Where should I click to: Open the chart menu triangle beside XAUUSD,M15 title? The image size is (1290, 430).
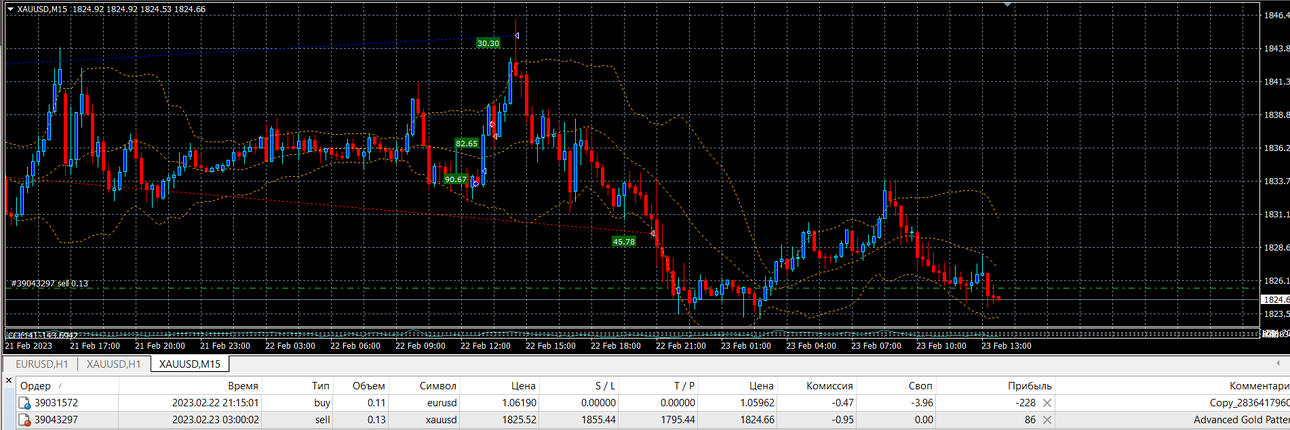9,9
